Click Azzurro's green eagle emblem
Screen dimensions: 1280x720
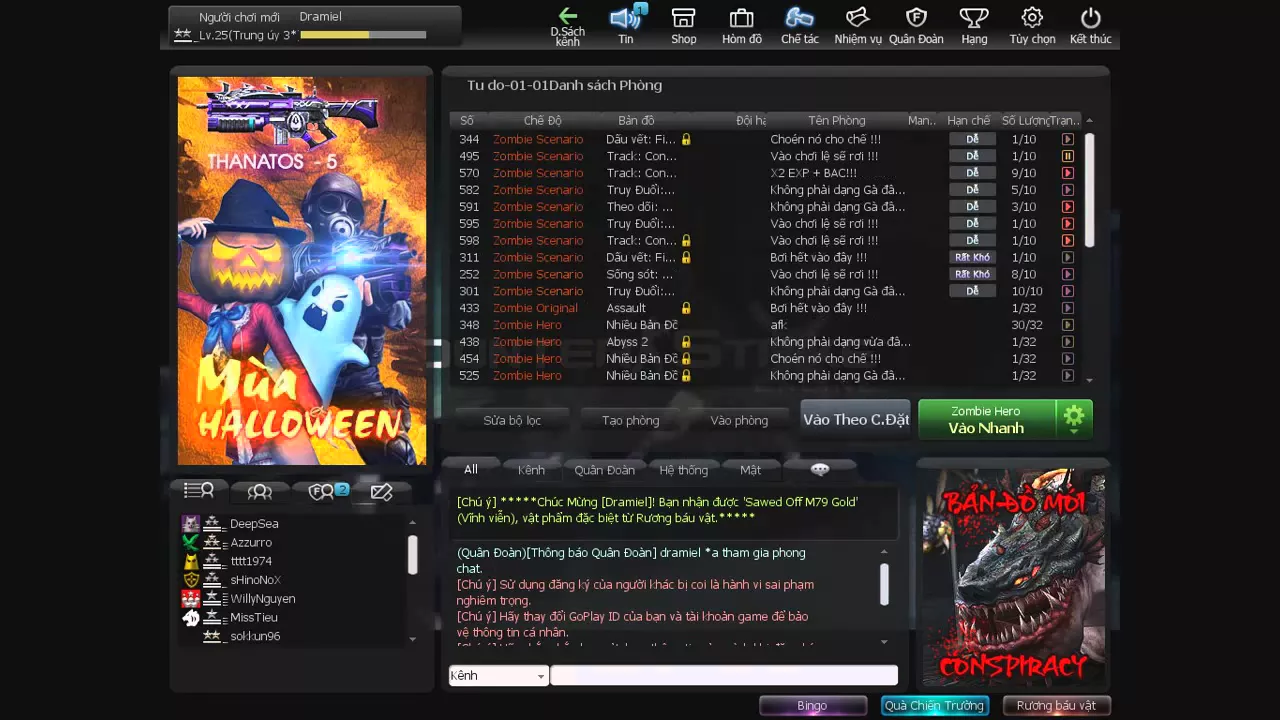click(191, 542)
